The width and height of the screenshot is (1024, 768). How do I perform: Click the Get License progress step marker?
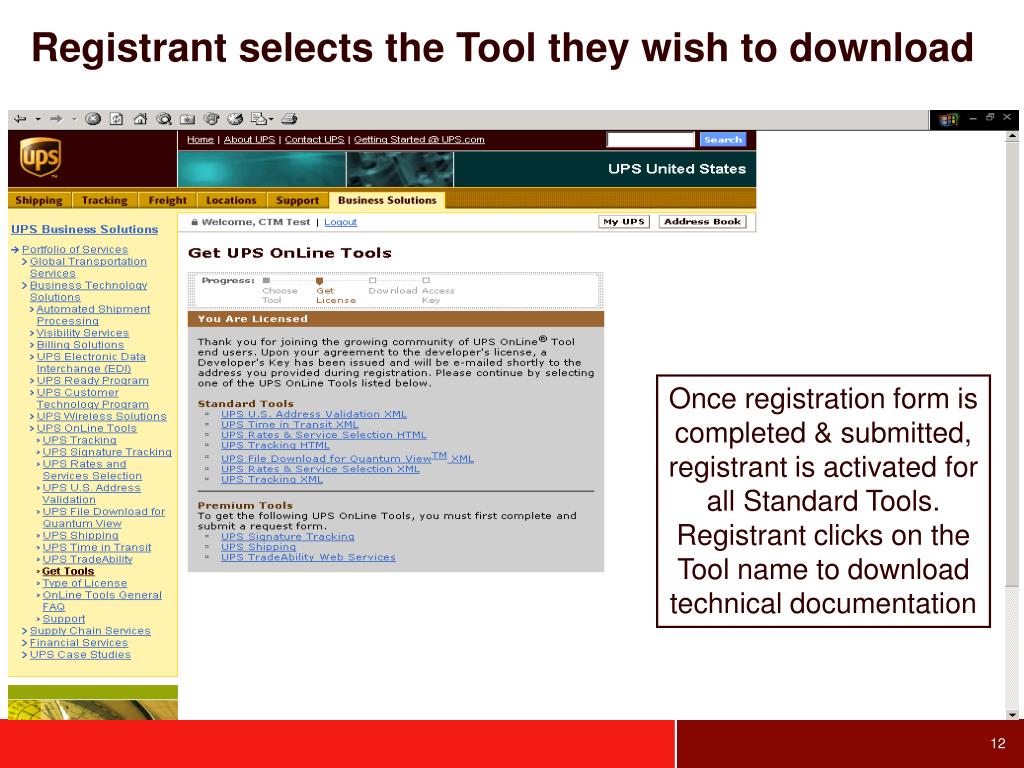point(319,281)
